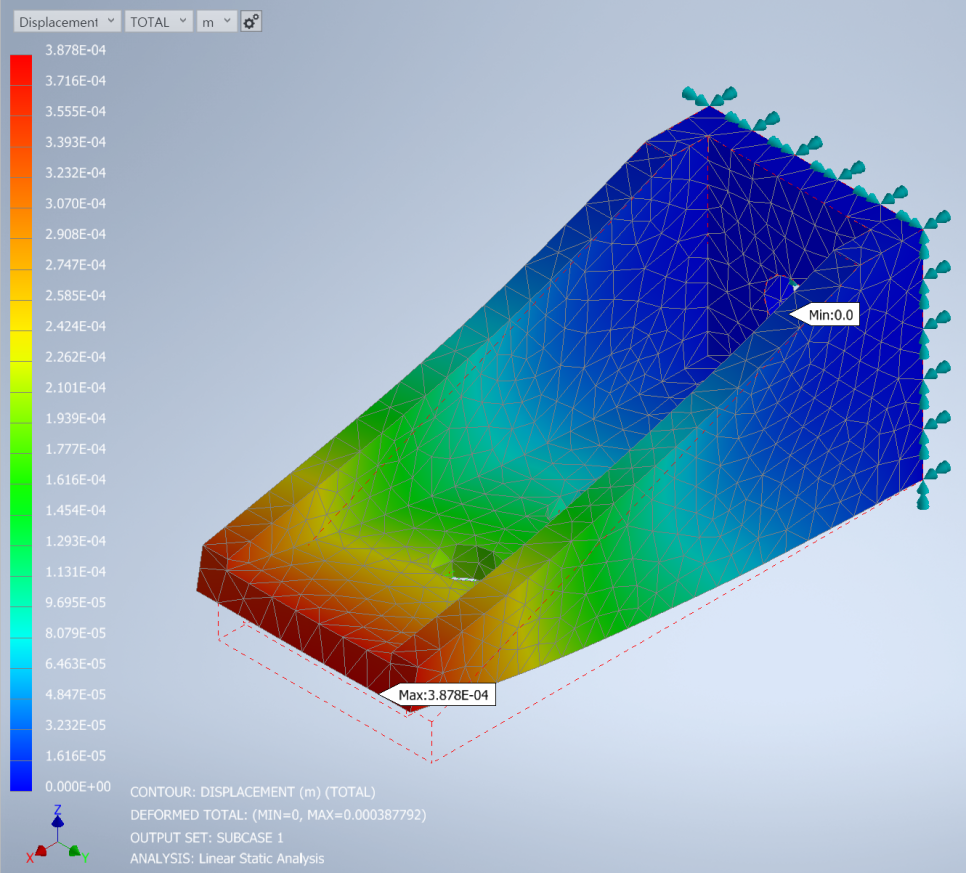Select the 3.878E-04 legend maximum value
The height and width of the screenshot is (873, 966).
pos(77,49)
